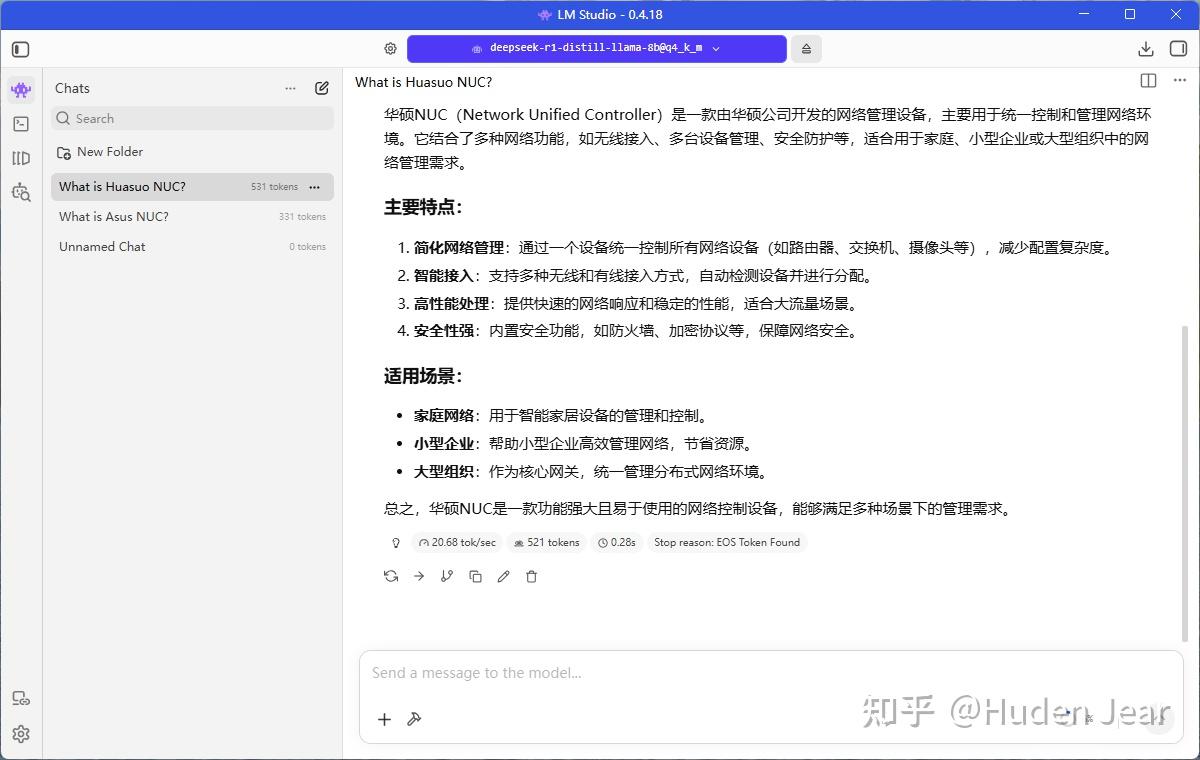Viewport: 1200px width, 760px height.
Task: Regenerate the assistant response
Action: click(391, 576)
